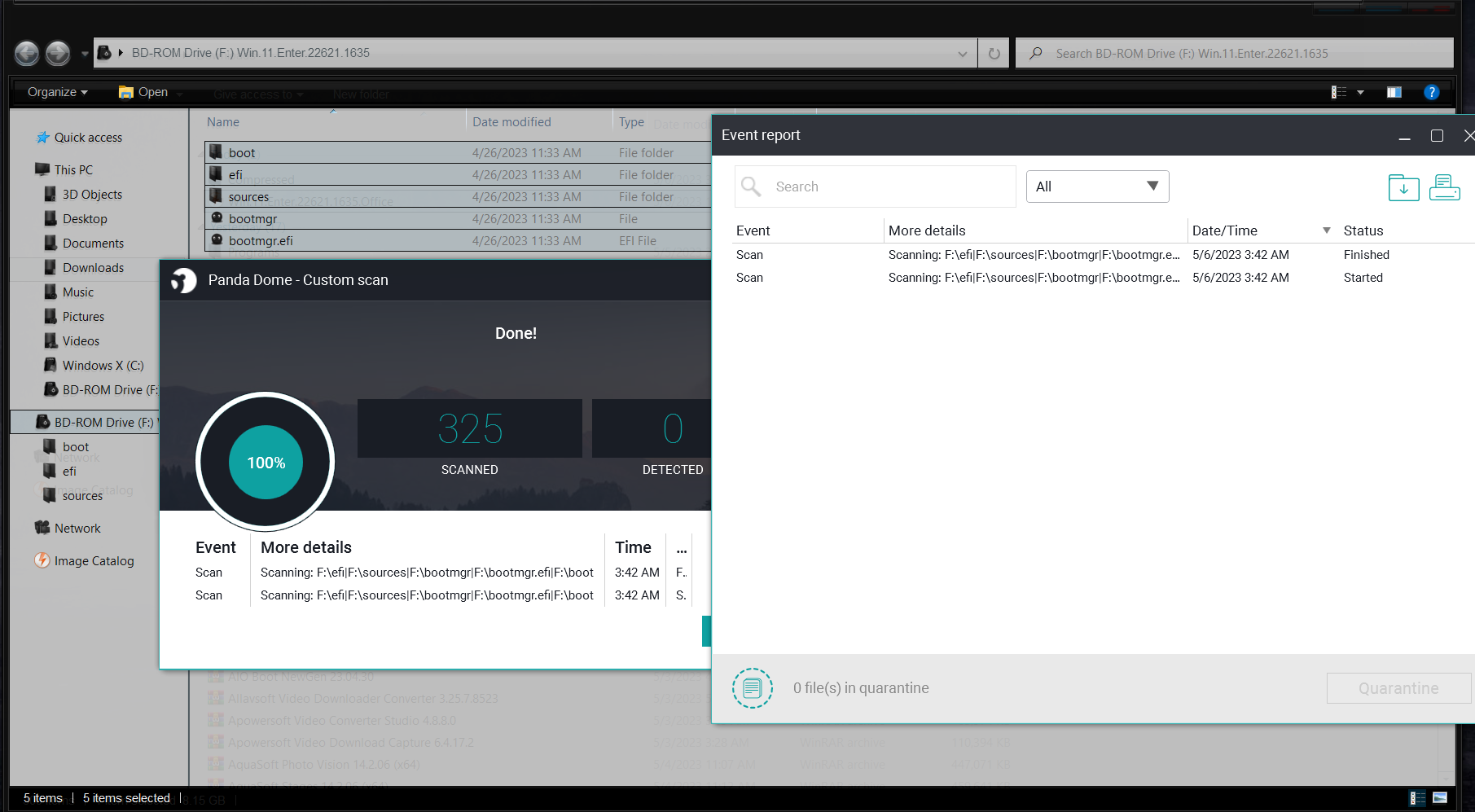Click Time column header in Panda scan results
The width and height of the screenshot is (1475, 812).
(633, 547)
